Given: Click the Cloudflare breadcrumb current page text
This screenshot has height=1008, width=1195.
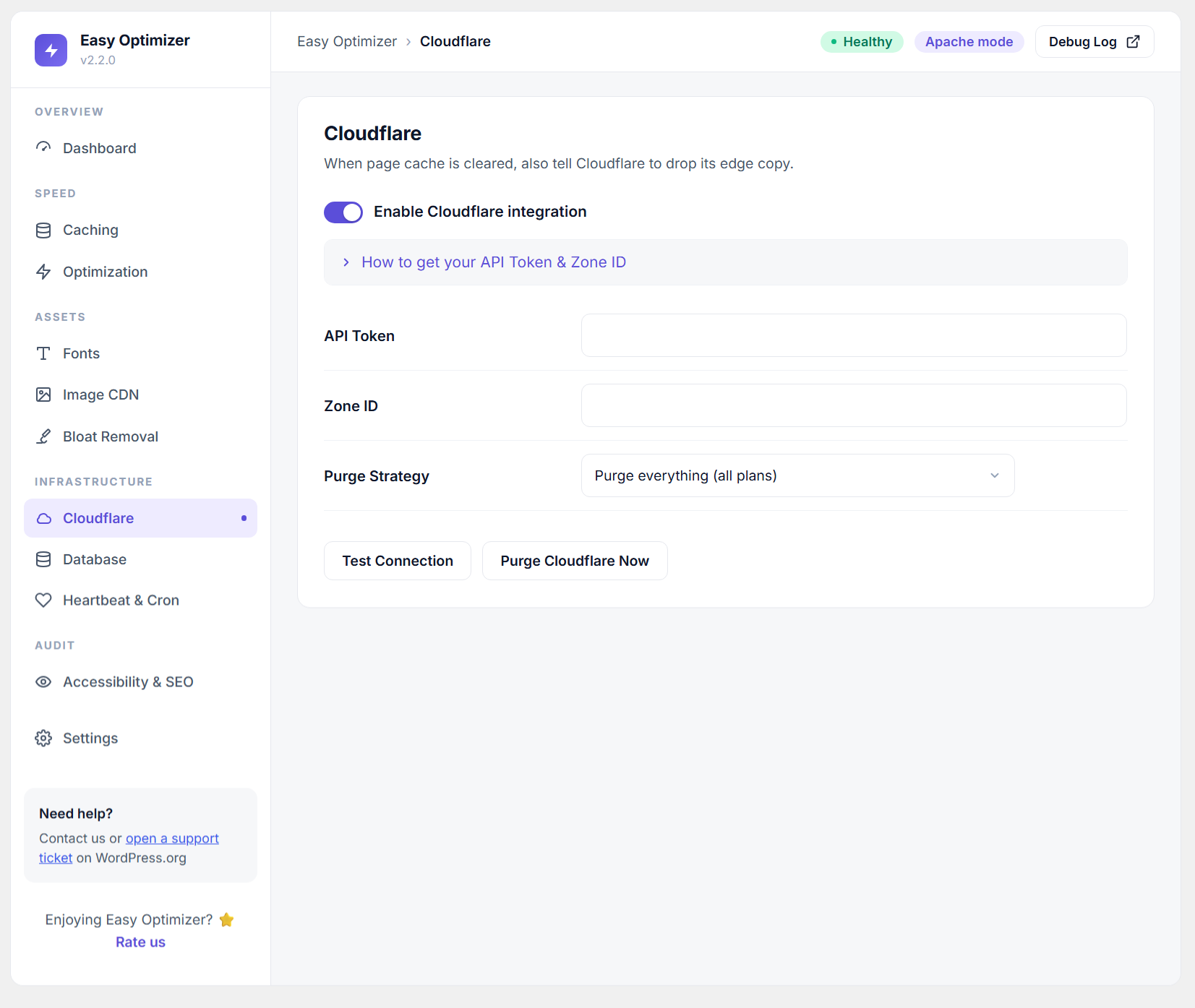Looking at the screenshot, I should [x=455, y=42].
